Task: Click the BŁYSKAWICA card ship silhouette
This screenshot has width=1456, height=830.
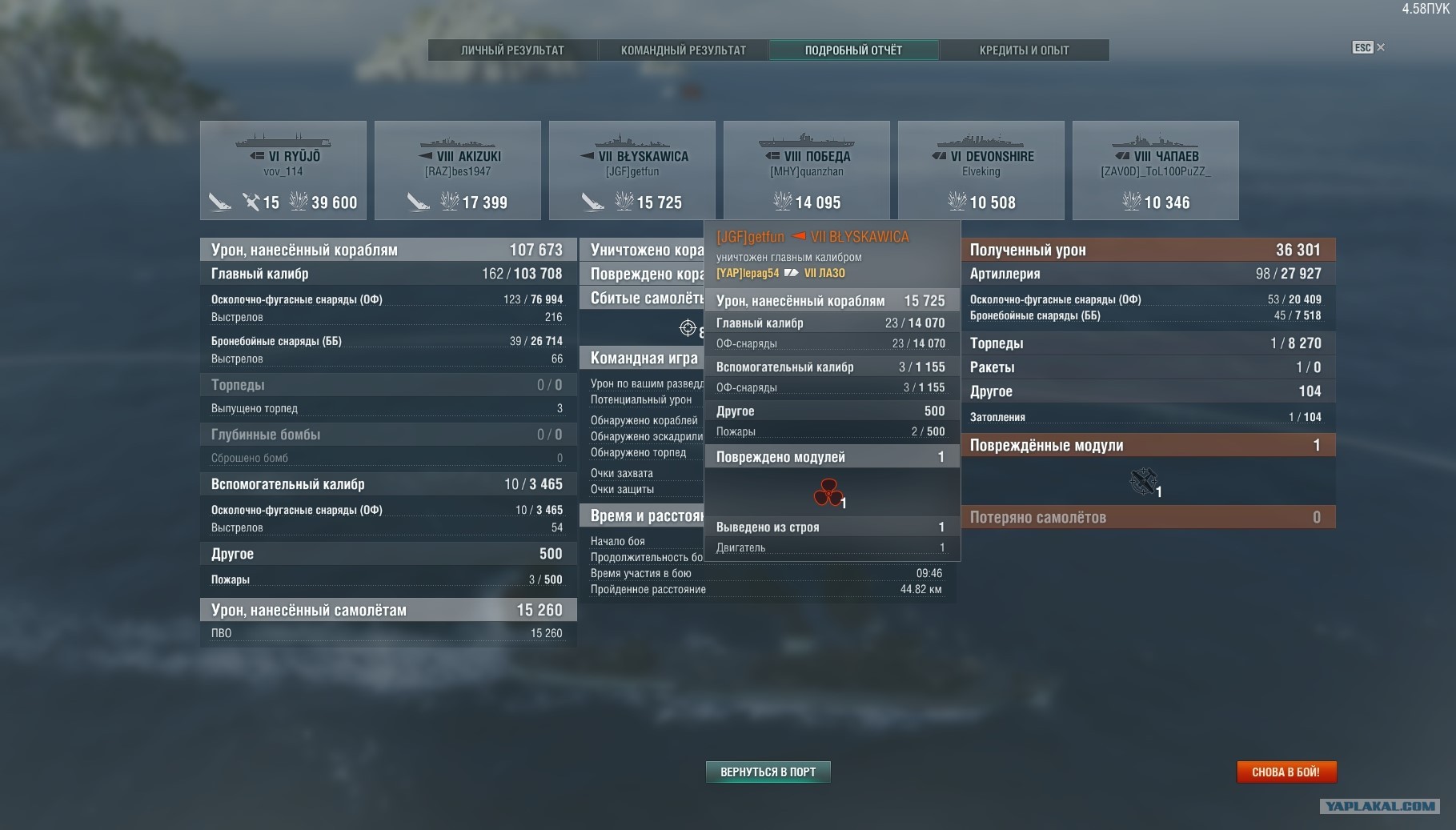Action: [x=632, y=141]
